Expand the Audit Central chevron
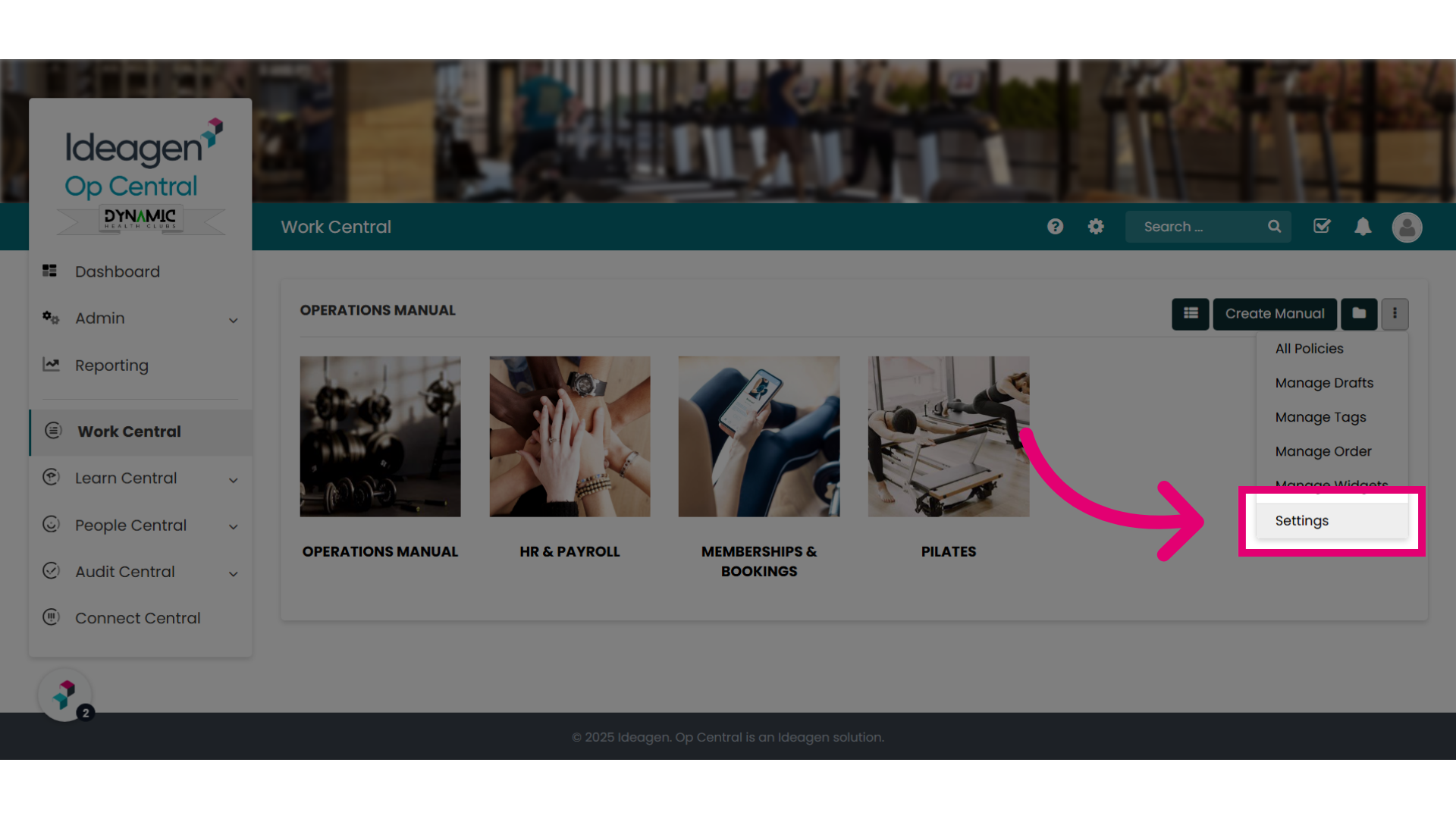The image size is (1456, 819). tap(233, 574)
